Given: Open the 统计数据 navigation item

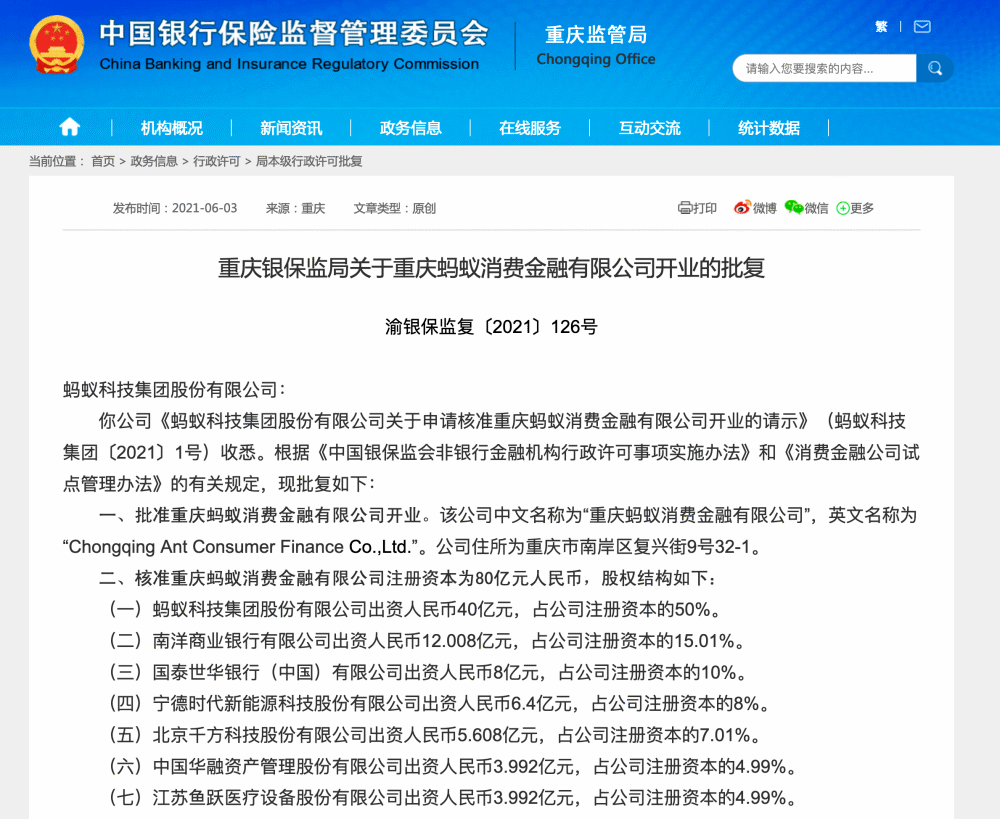Looking at the screenshot, I should tap(769, 128).
